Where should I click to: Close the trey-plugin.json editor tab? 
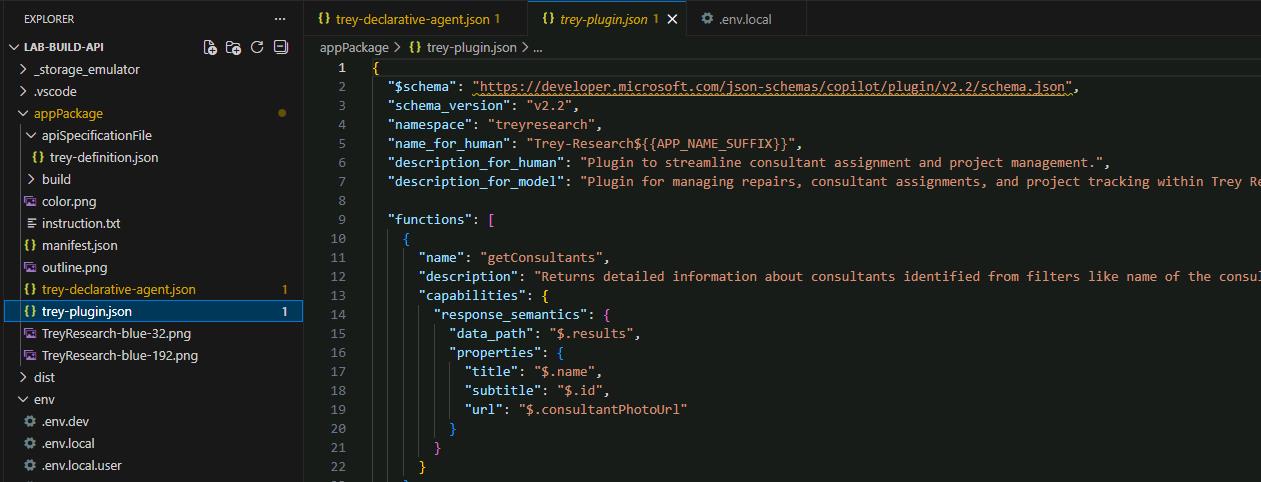(672, 19)
